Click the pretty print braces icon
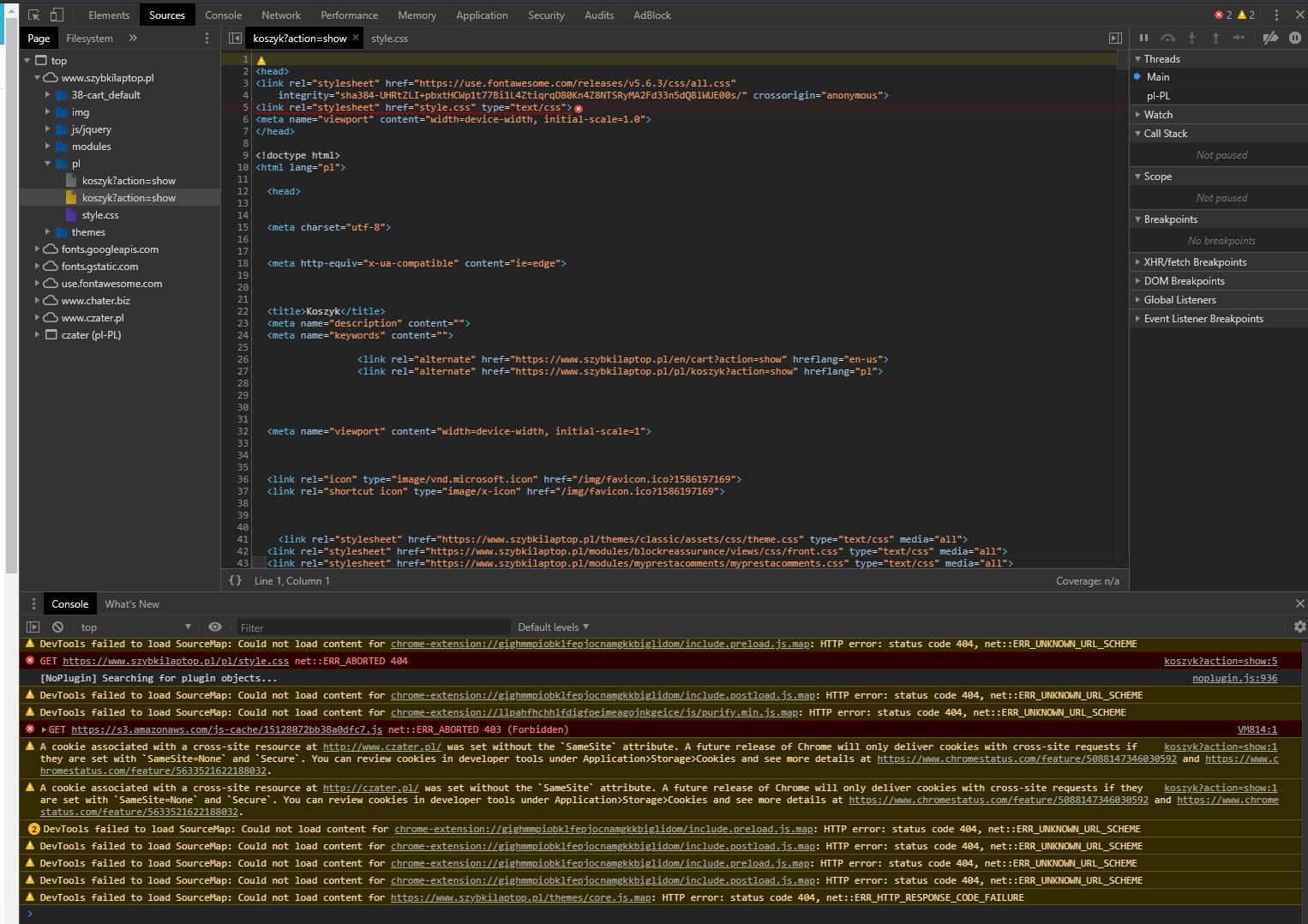The image size is (1308, 924). pyautogui.click(x=235, y=580)
